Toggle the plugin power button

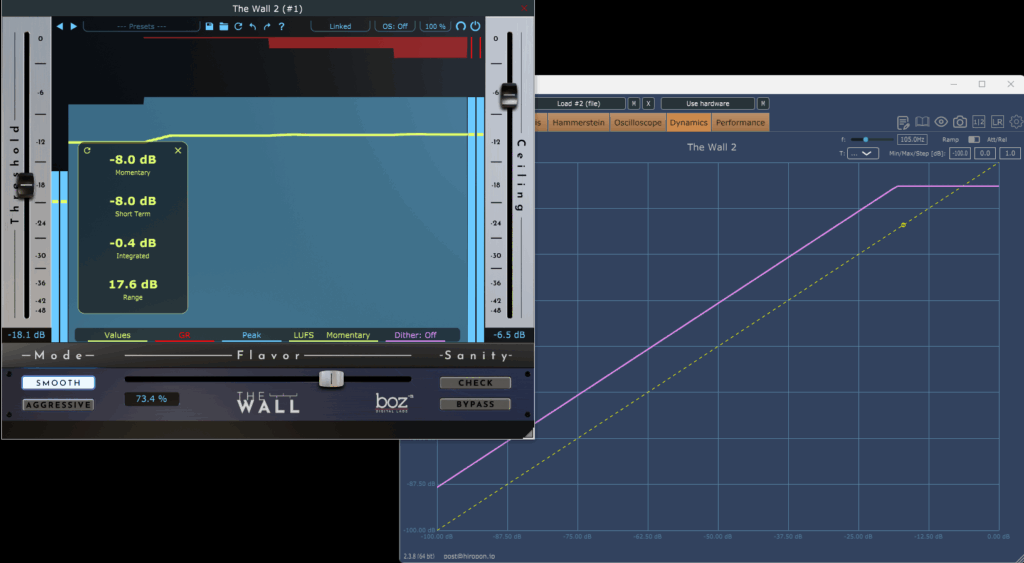point(475,26)
